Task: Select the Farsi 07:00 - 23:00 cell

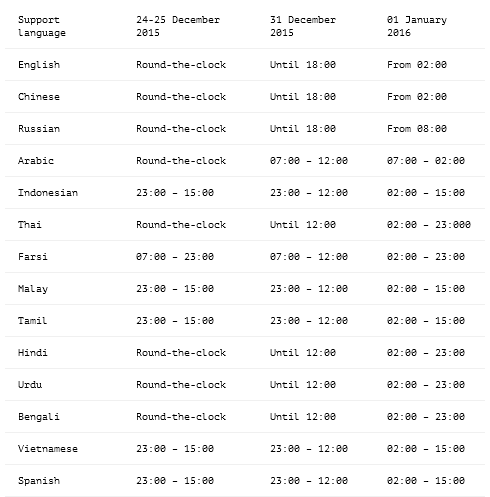Action: click(175, 257)
